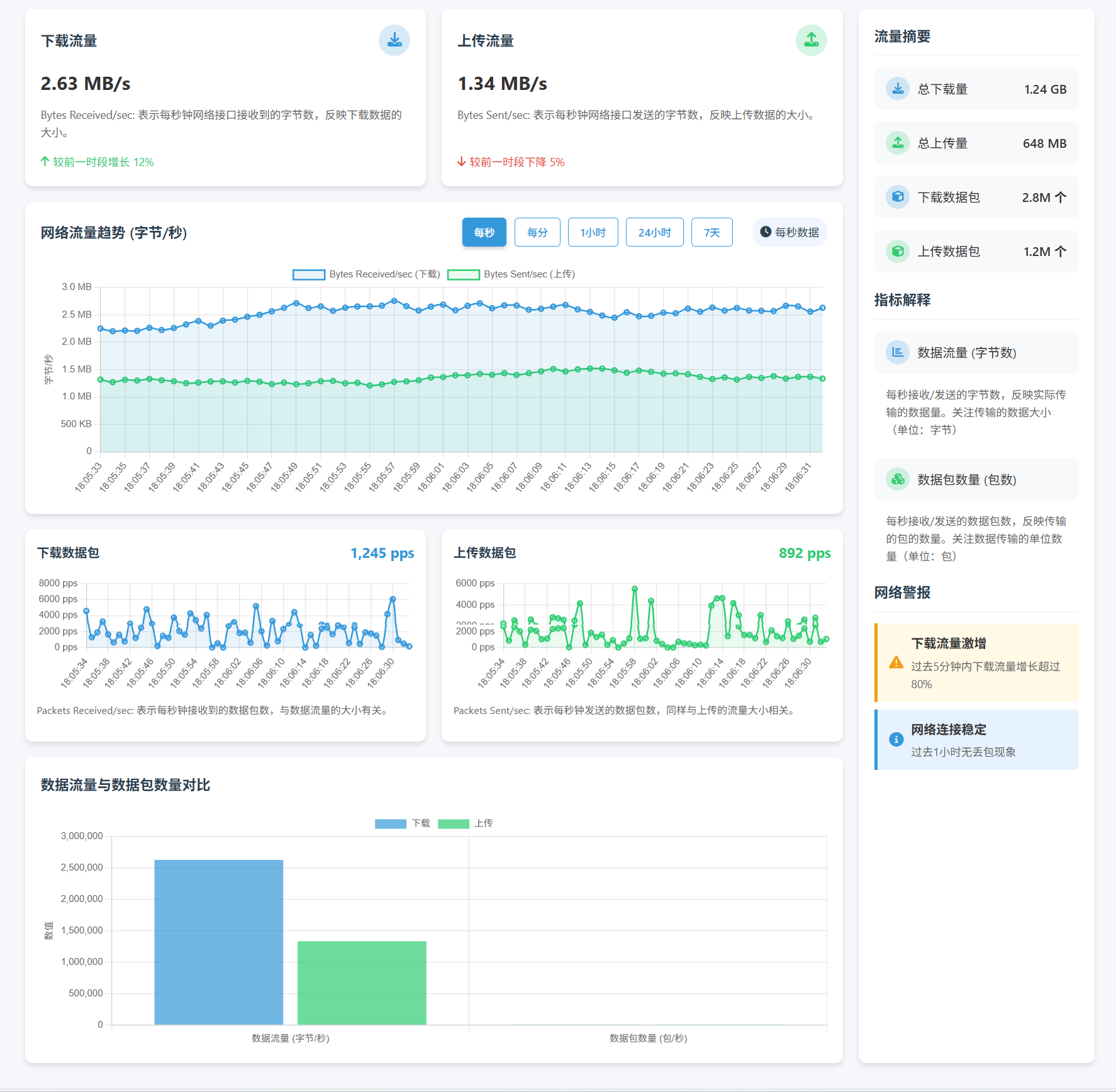
Task: Click the 网络连接稳定 alert title
Action: click(949, 730)
